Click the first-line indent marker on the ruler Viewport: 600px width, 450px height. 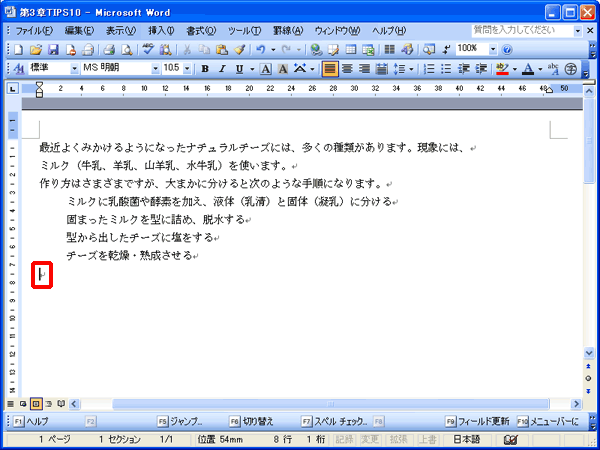[x=39, y=85]
